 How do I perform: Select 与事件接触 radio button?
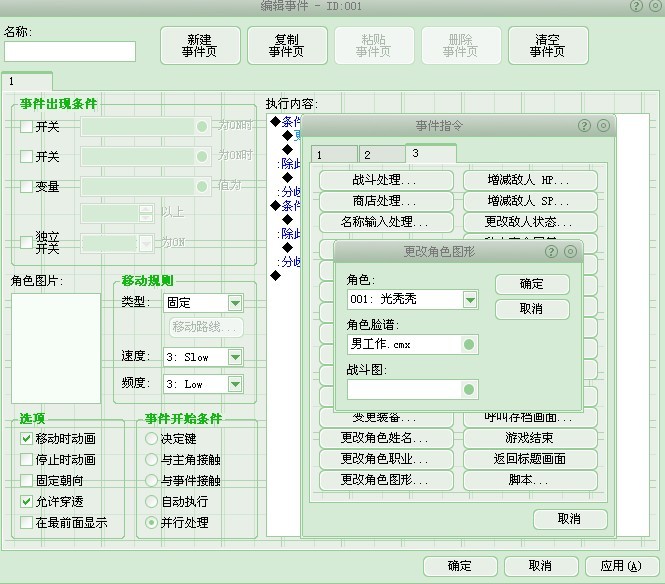[151, 481]
